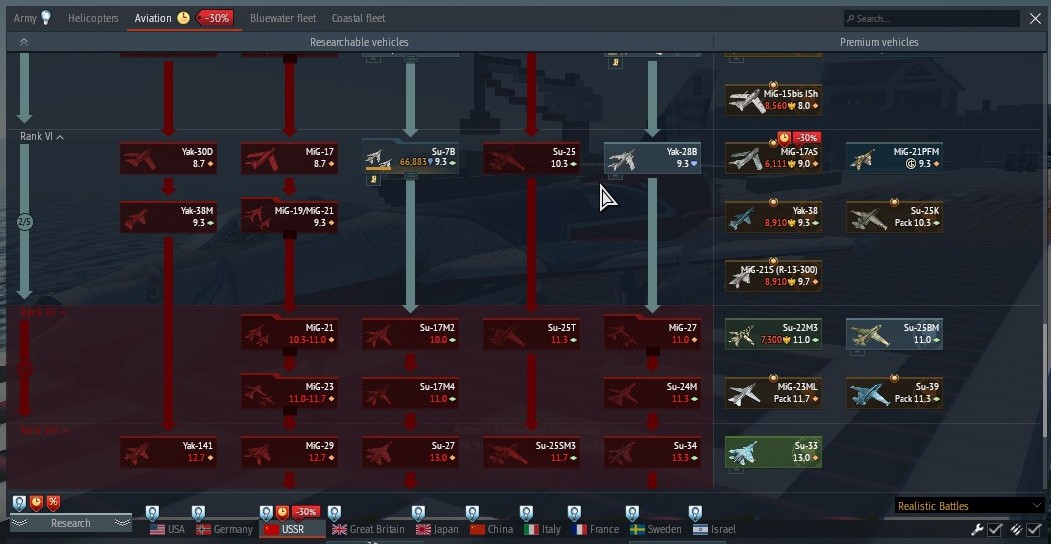Screen dimensions: 1051x544
Task: Click the lightbulb icon above USA flag
Action: click(152, 513)
